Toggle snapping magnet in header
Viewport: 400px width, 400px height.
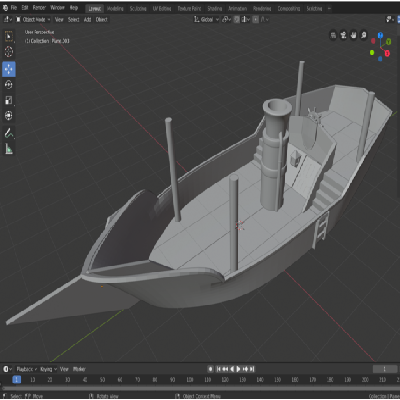click(x=237, y=20)
